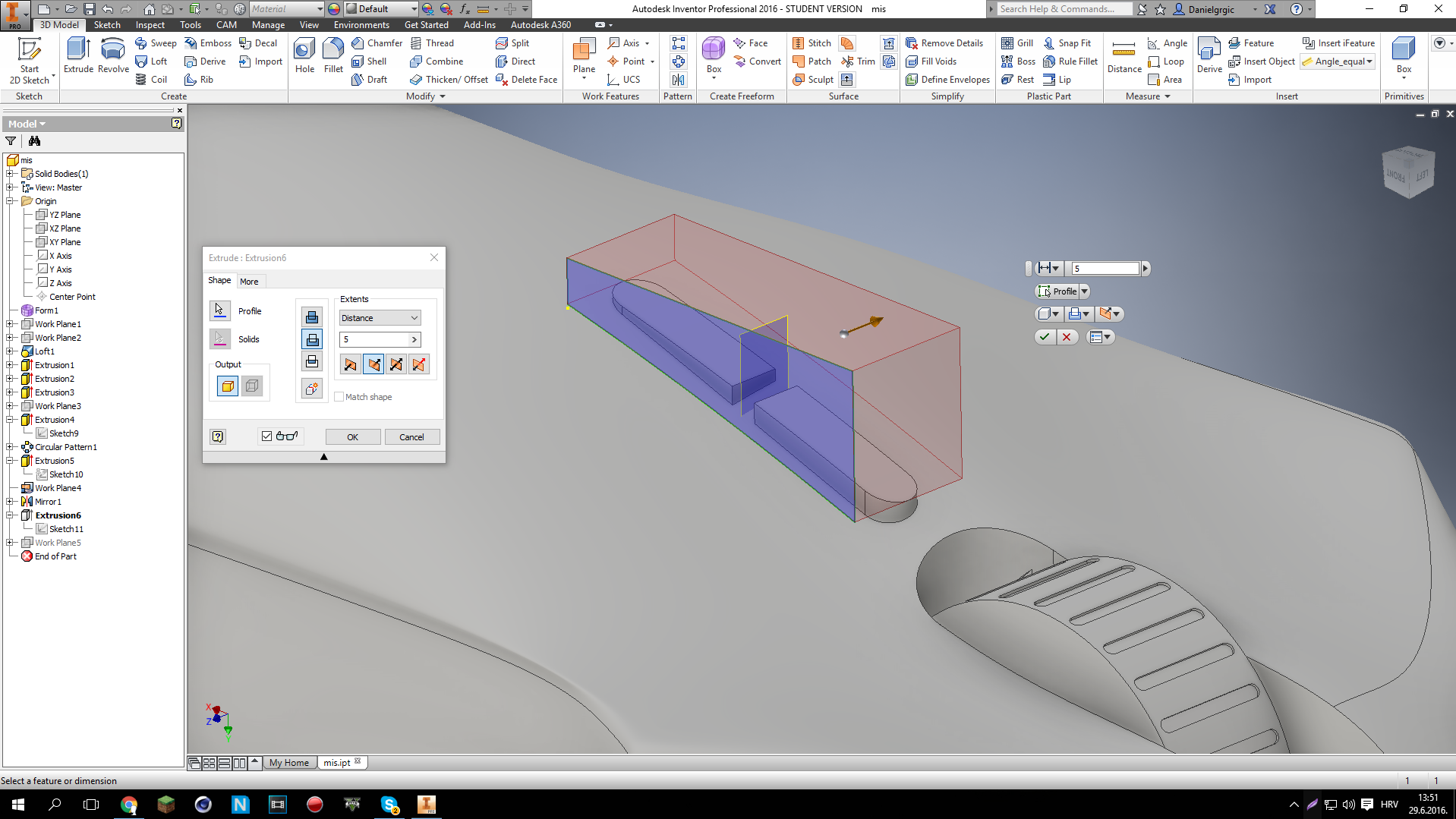The width and height of the screenshot is (1456, 819).
Task: Open the Work Plane tool
Action: [584, 57]
